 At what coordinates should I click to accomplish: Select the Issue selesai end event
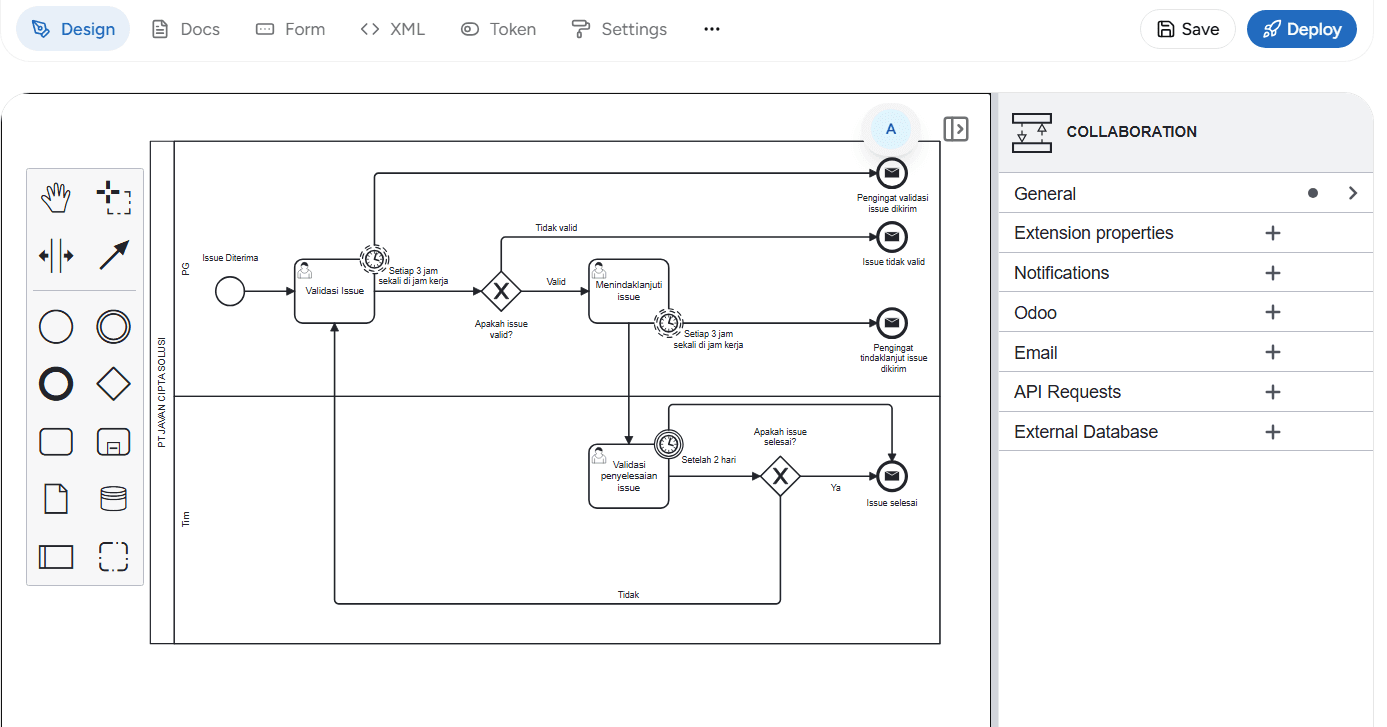[892, 476]
